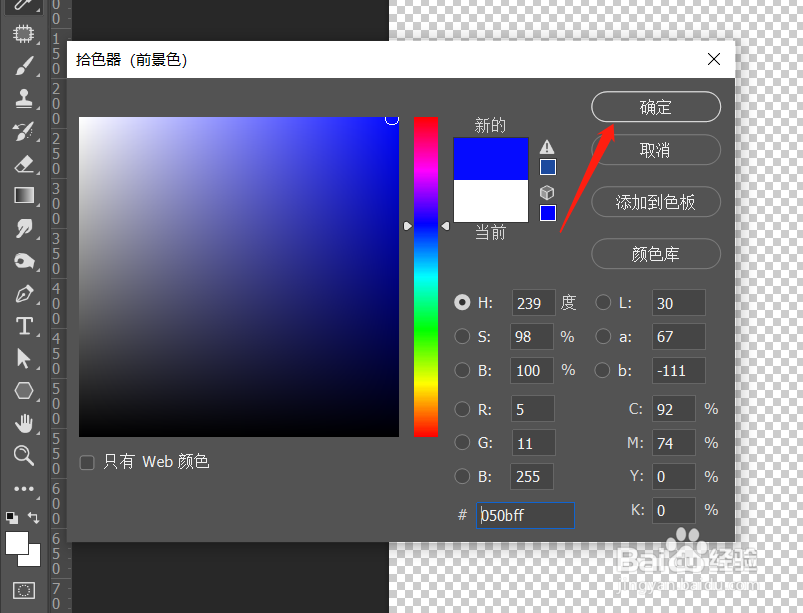Viewport: 803px width, 613px height.
Task: Select the Lab b radio button
Action: (603, 370)
